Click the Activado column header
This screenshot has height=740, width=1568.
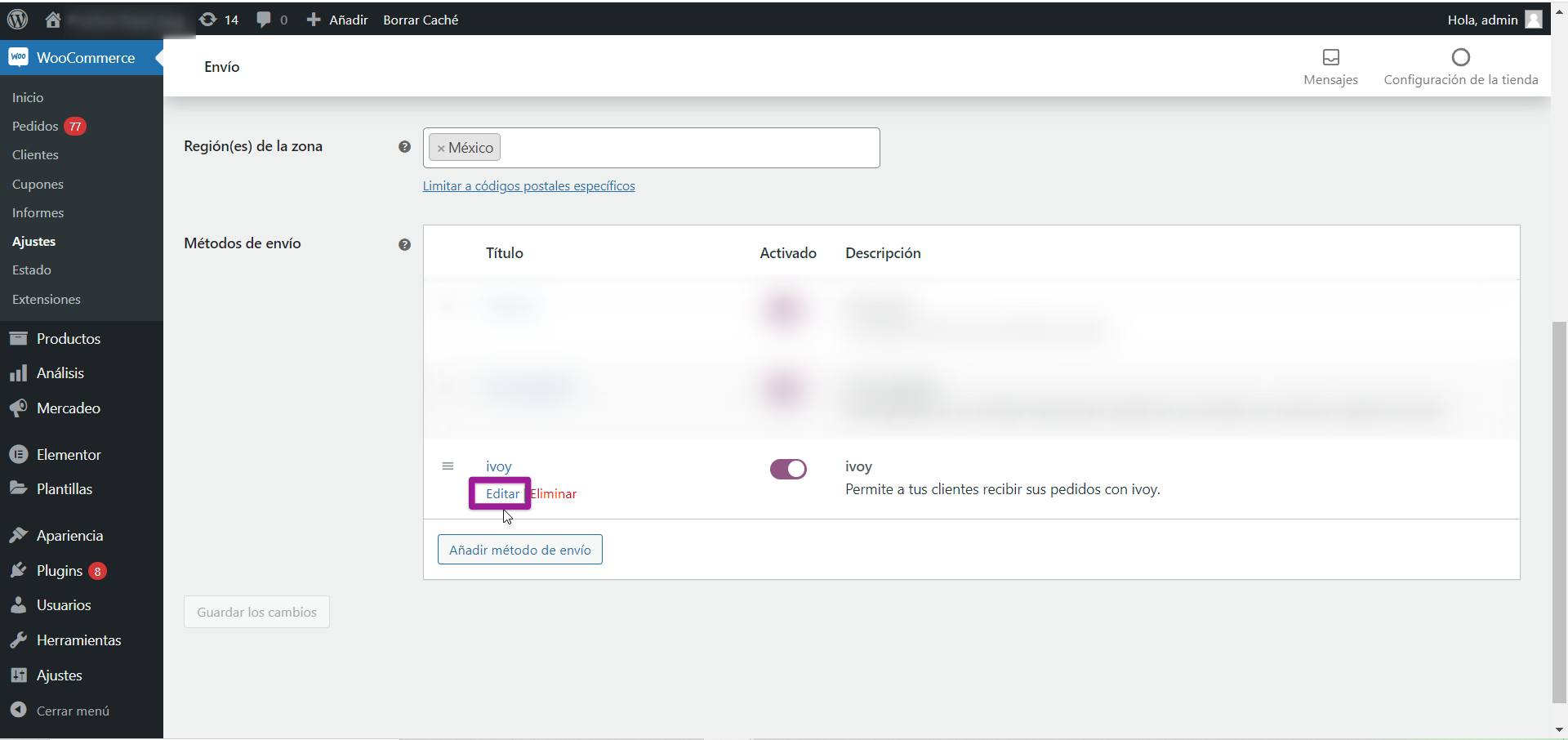point(788,253)
